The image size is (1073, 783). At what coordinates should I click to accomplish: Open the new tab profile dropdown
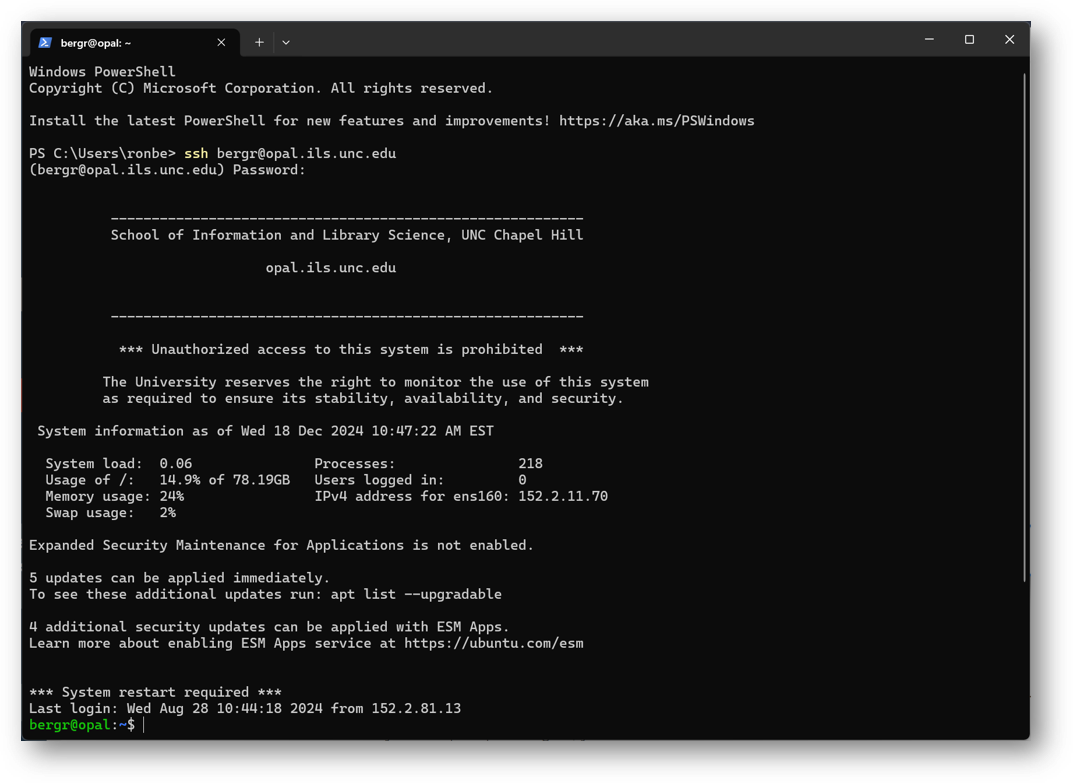(286, 42)
